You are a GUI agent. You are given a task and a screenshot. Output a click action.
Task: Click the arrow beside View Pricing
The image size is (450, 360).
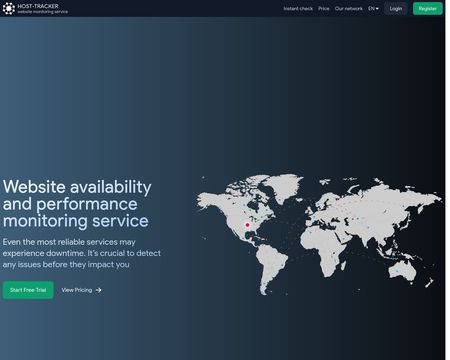(98, 290)
